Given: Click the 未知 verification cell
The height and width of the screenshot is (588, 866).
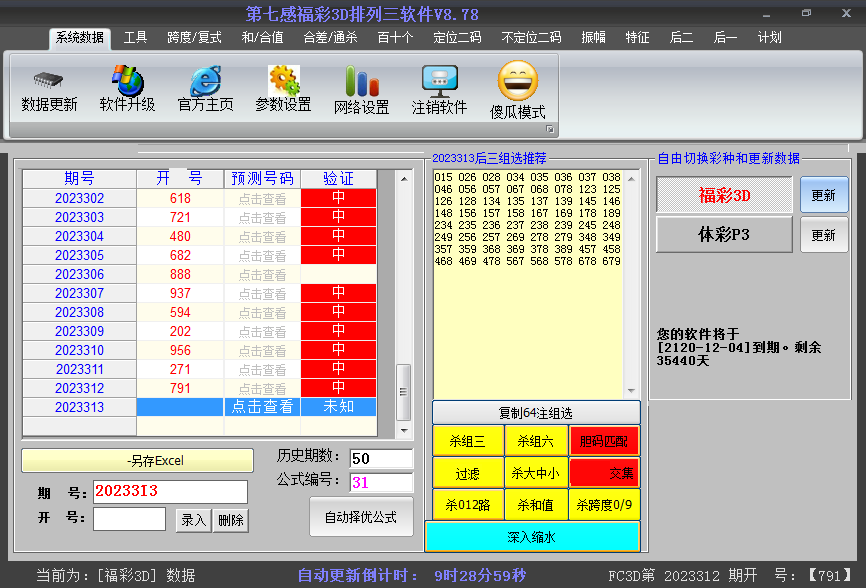Looking at the screenshot, I should (x=339, y=407).
